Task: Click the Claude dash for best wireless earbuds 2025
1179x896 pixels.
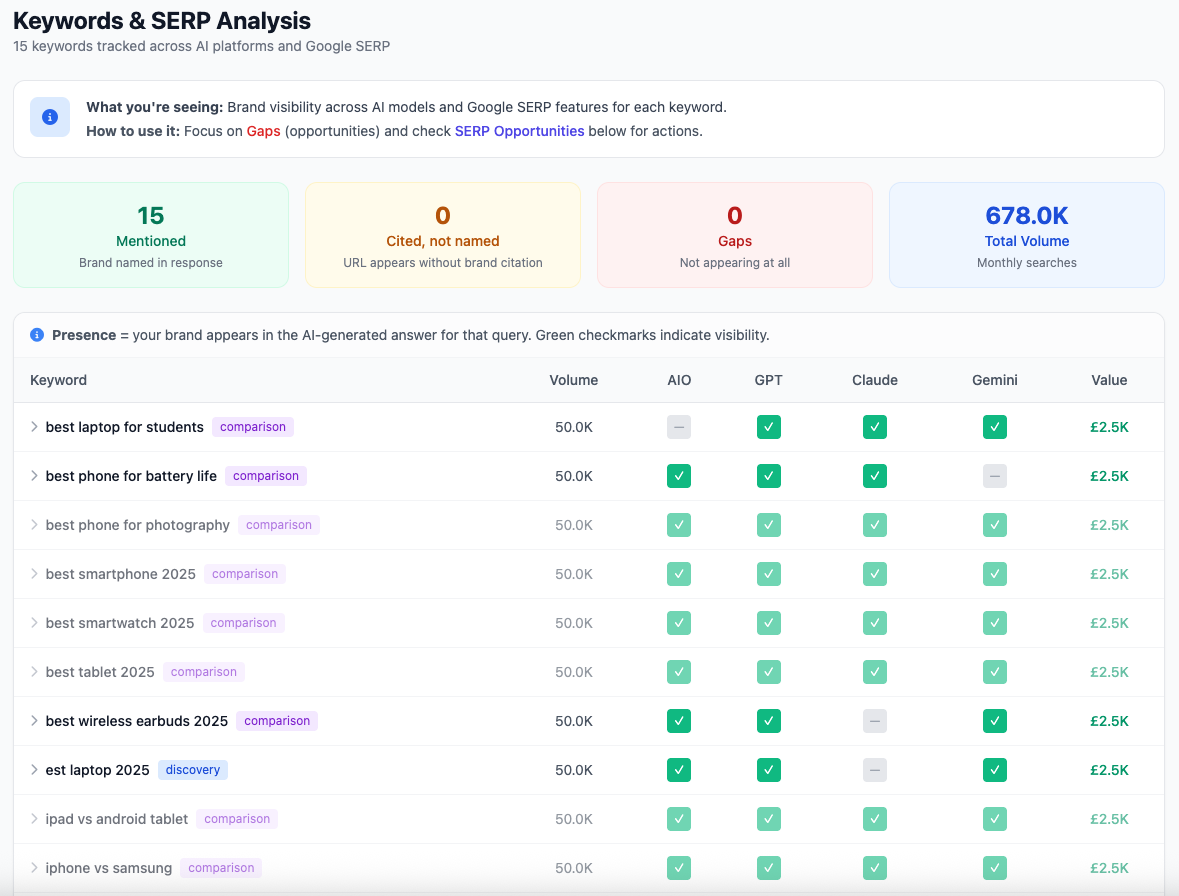Action: 874,720
